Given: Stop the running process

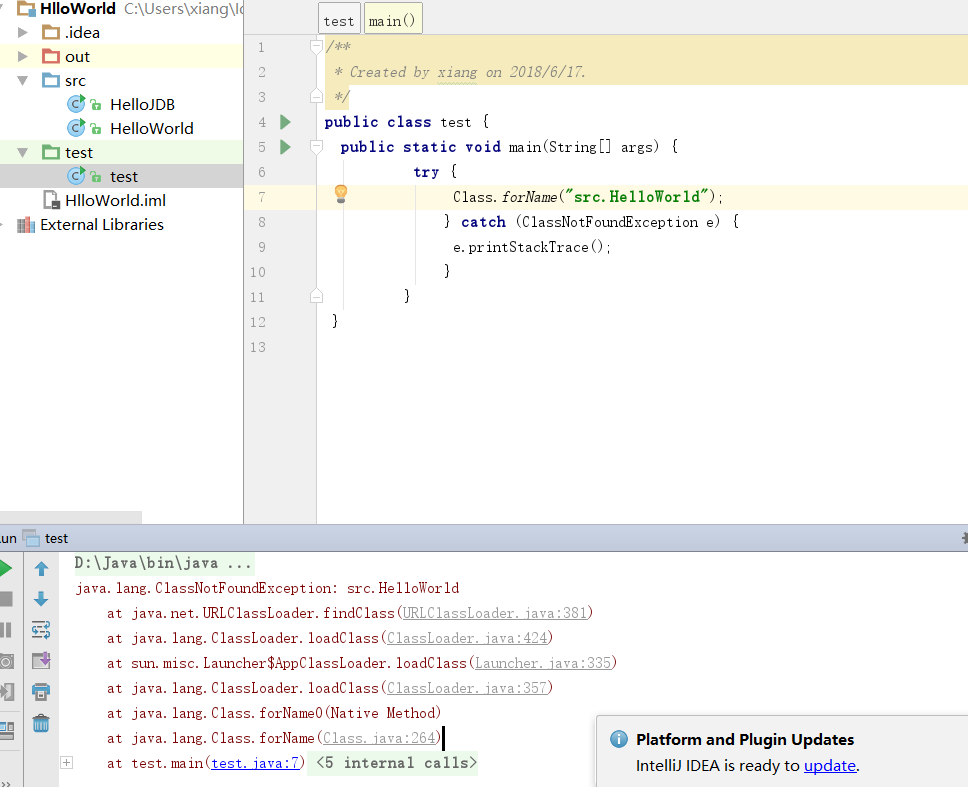Looking at the screenshot, I should point(6,599).
